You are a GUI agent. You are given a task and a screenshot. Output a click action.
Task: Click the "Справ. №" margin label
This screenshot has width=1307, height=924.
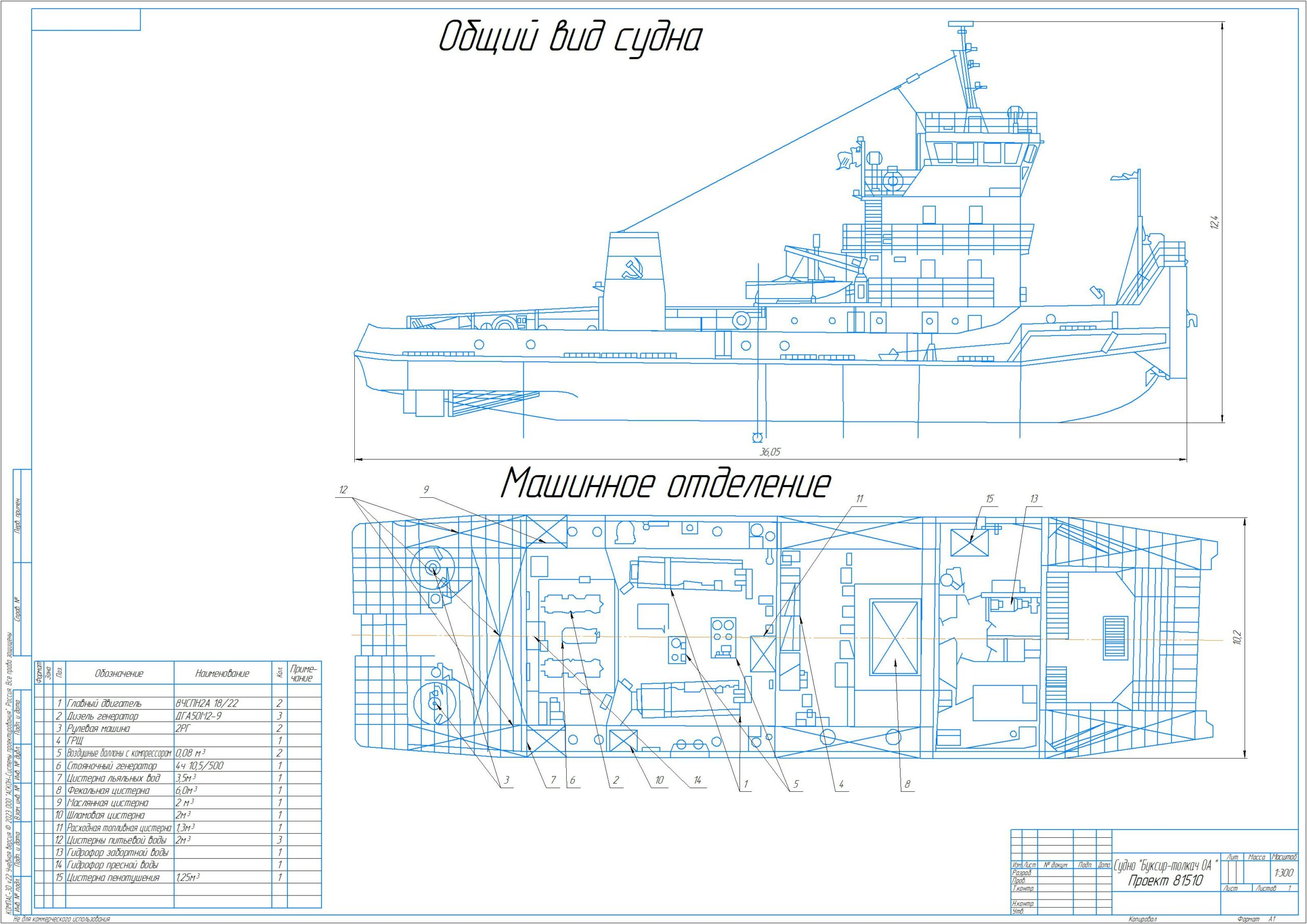18,609
